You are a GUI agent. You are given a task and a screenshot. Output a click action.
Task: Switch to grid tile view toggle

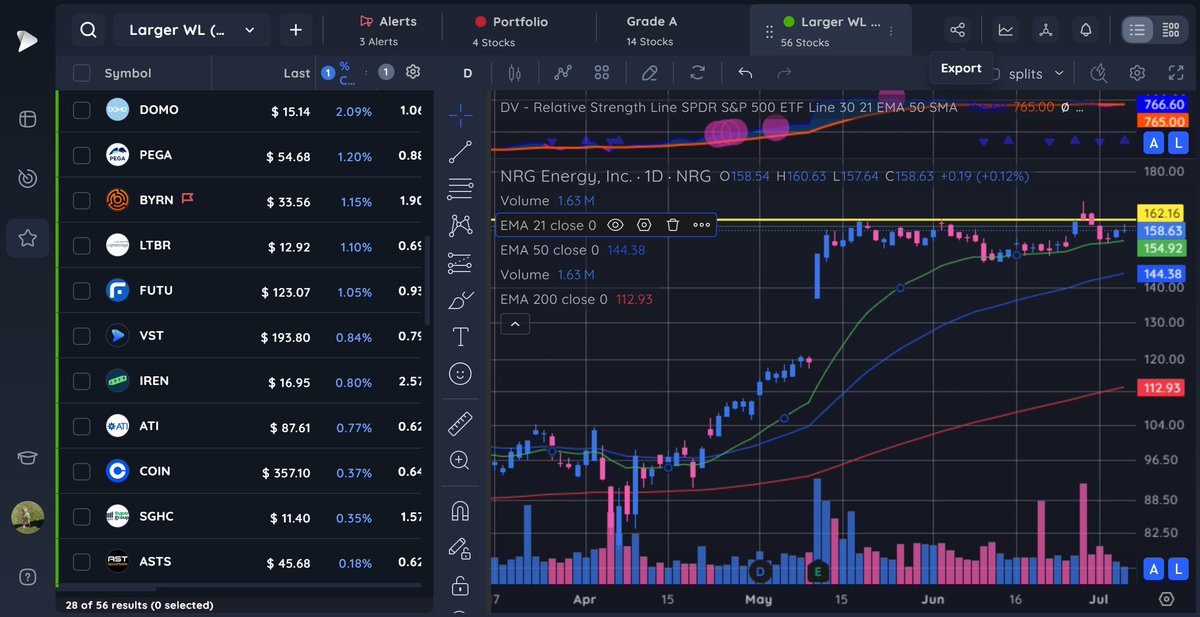pyautogui.click(x=1171, y=30)
